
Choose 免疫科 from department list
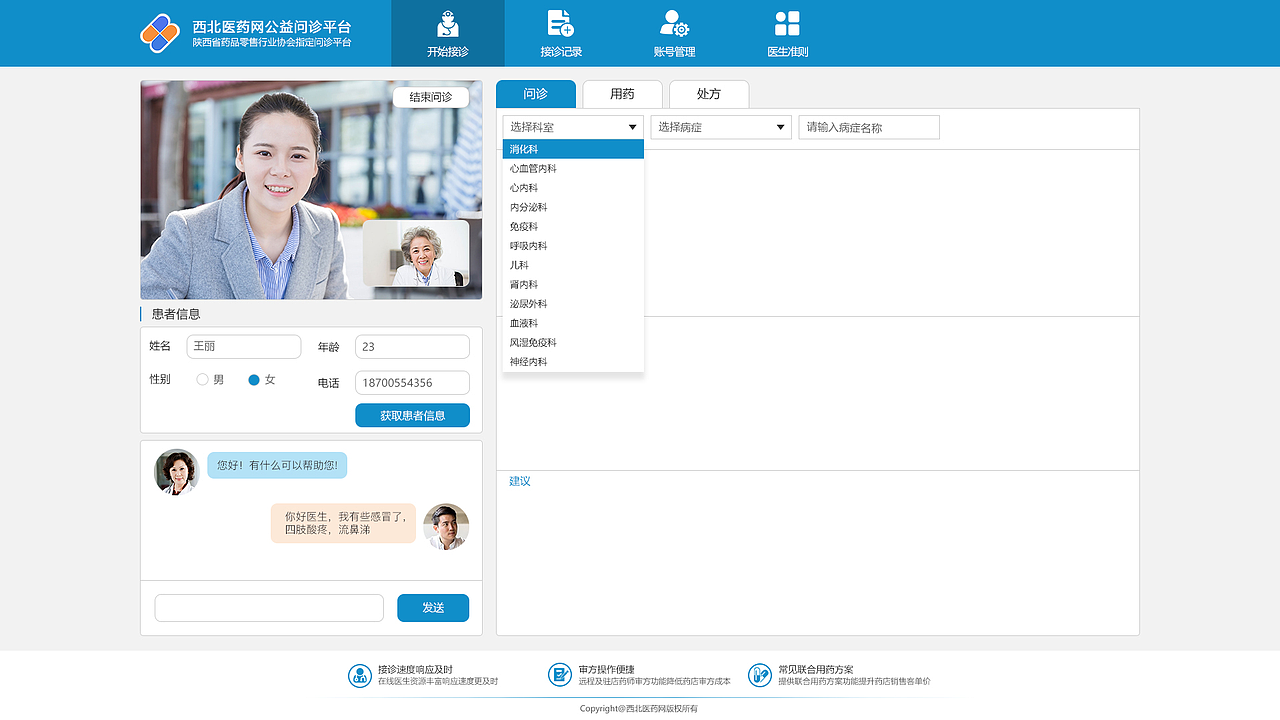573,227
